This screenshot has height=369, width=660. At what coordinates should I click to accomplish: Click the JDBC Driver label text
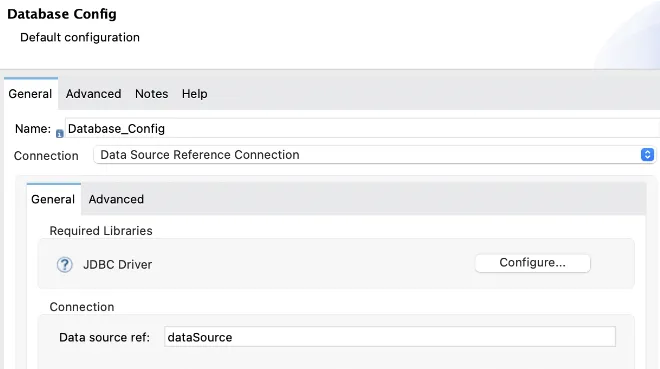(x=117, y=265)
